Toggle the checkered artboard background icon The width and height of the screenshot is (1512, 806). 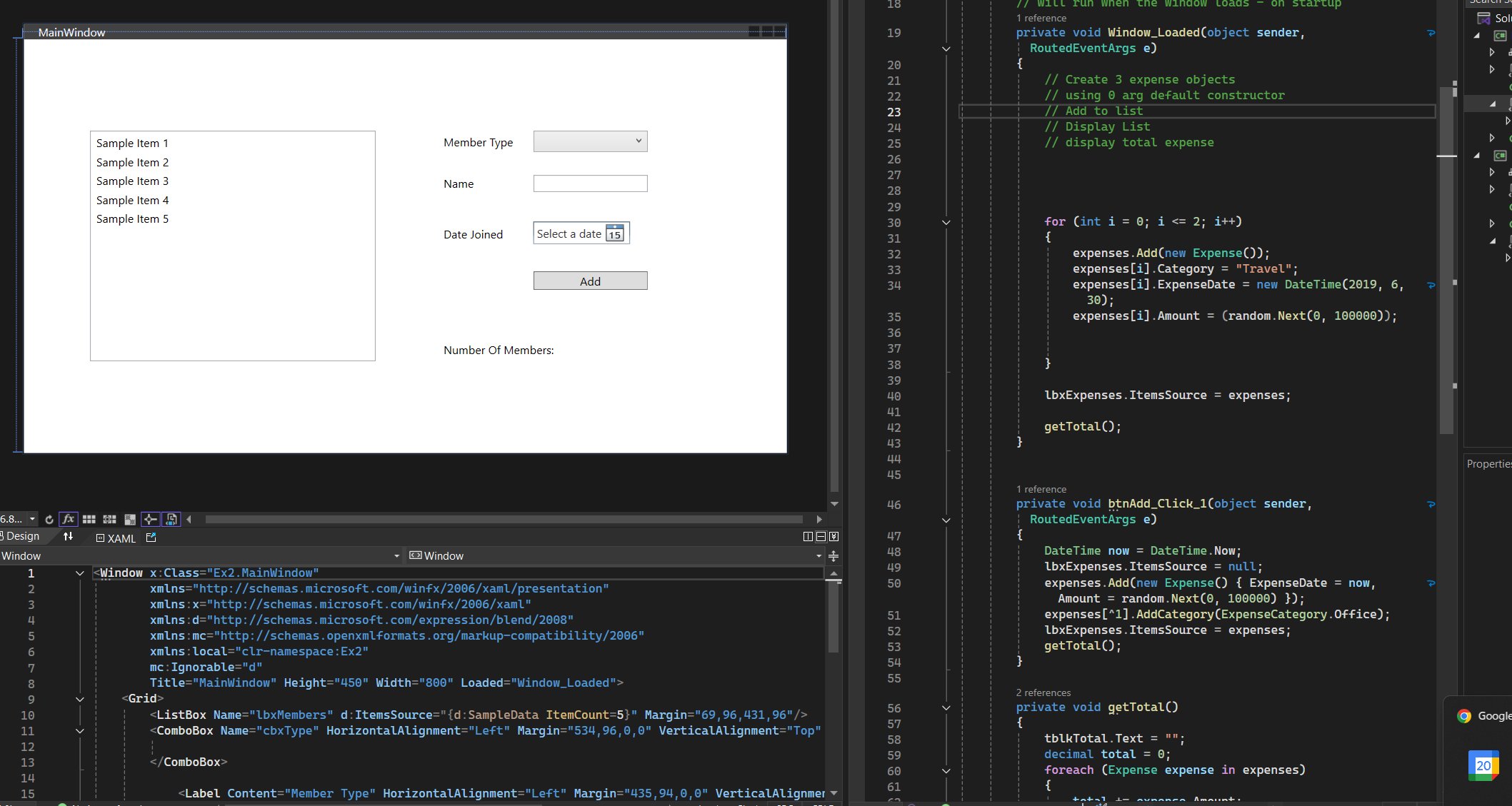click(x=130, y=520)
